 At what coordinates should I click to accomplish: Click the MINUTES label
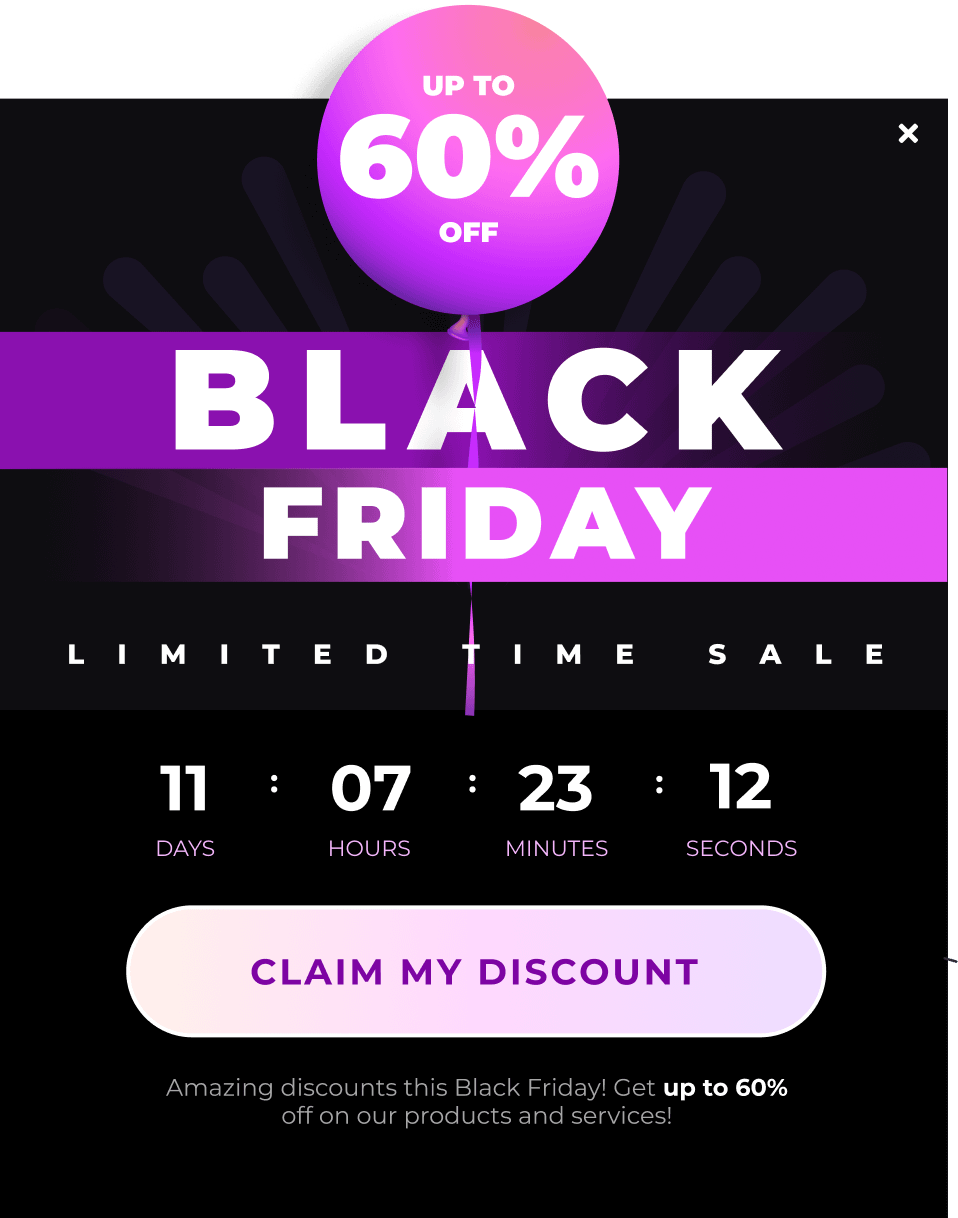pyautogui.click(x=556, y=848)
